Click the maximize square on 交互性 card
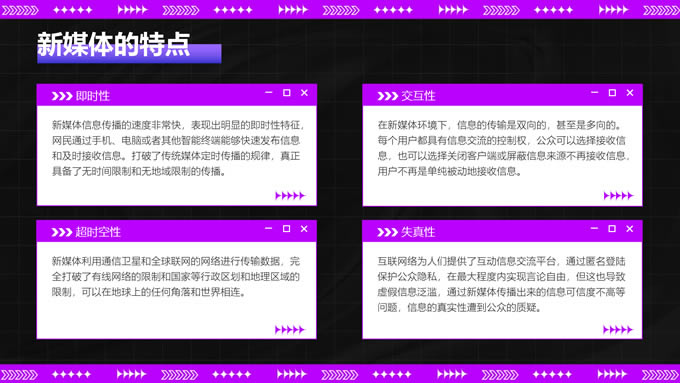Image resolution: width=680 pixels, height=383 pixels. [612, 93]
